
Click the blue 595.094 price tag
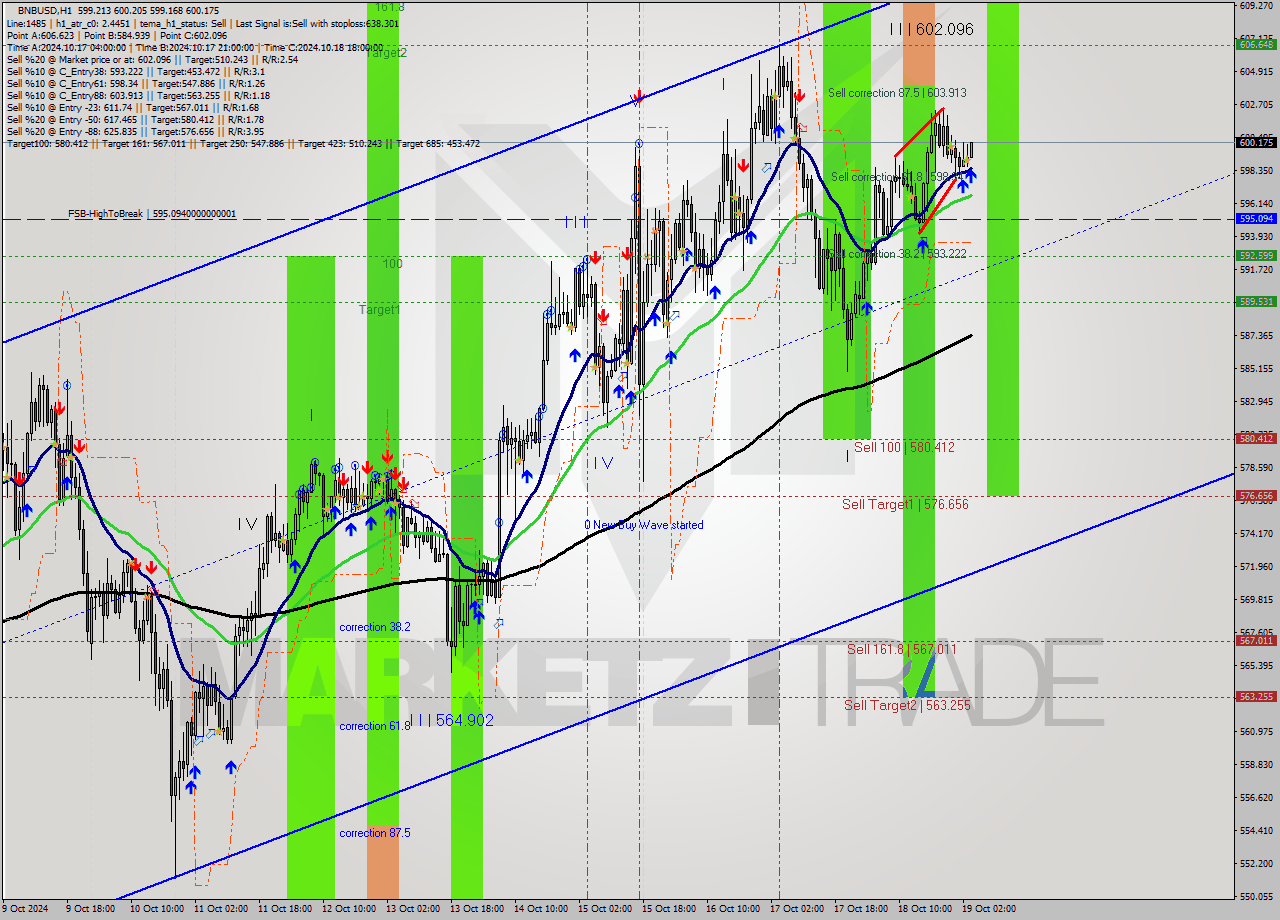pos(1256,218)
